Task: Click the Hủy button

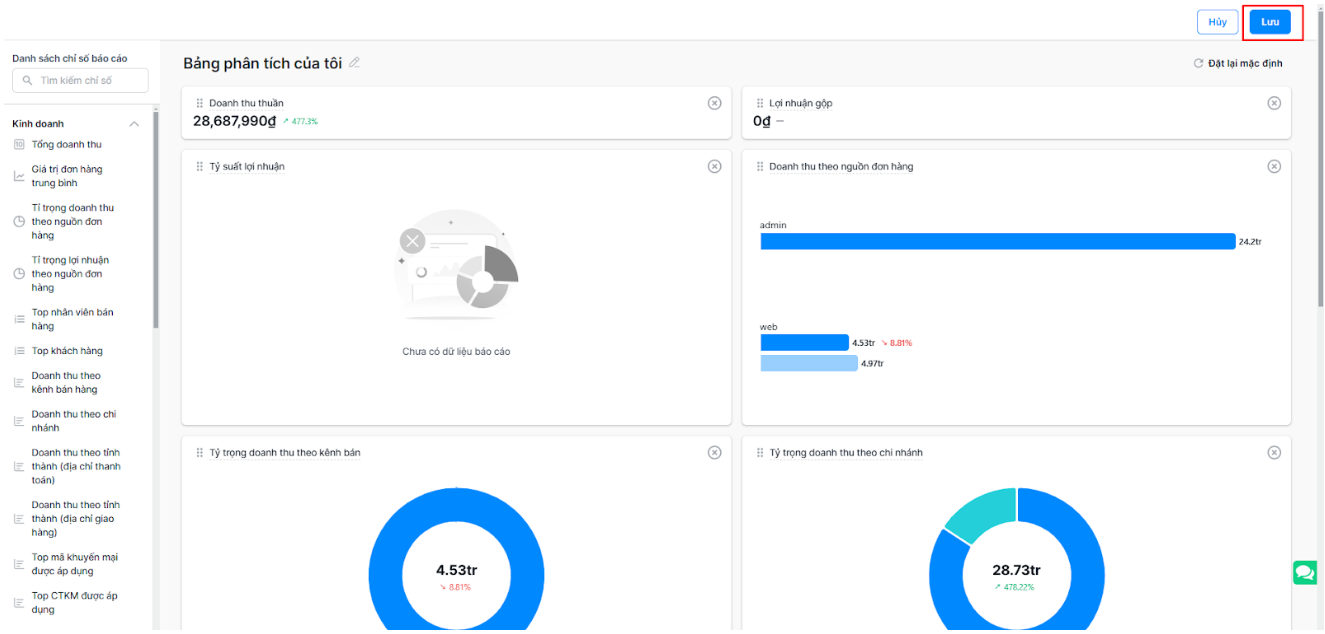Action: pos(1217,22)
